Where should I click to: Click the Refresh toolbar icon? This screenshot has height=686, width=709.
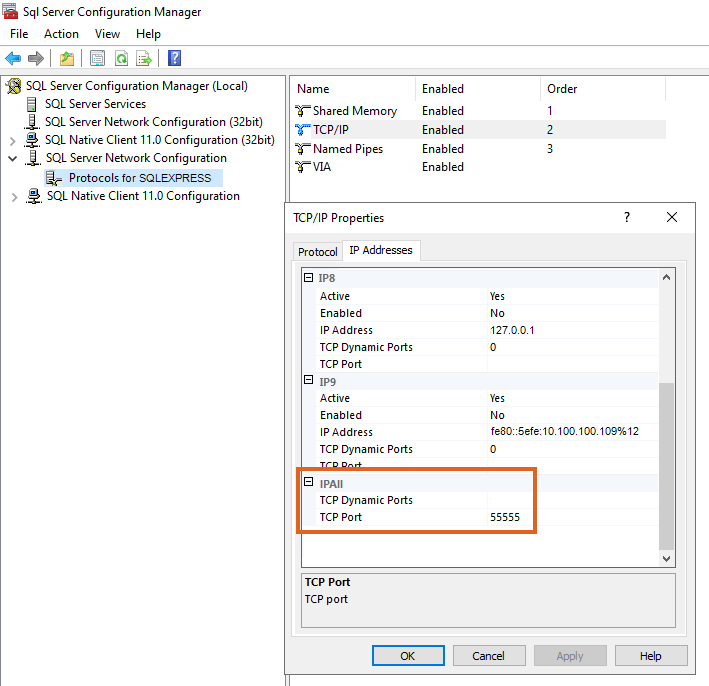(x=121, y=58)
